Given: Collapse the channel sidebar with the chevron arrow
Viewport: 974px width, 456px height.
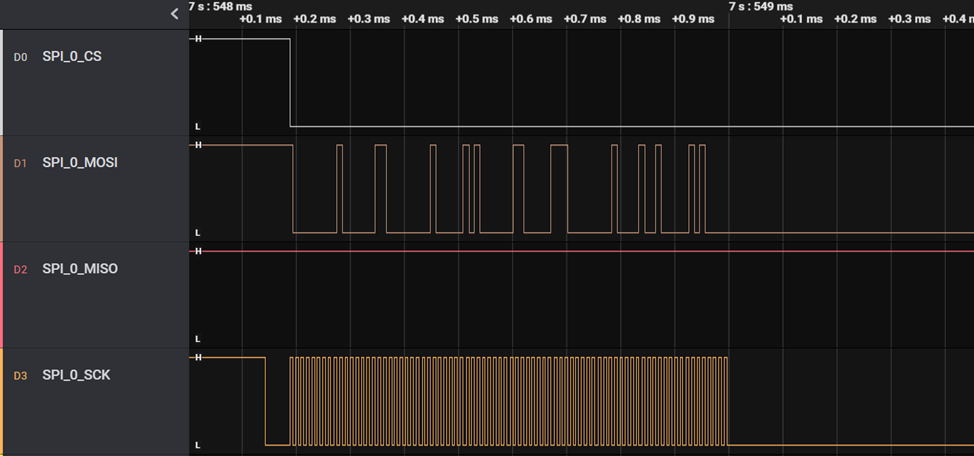Looking at the screenshot, I should pos(175,14).
